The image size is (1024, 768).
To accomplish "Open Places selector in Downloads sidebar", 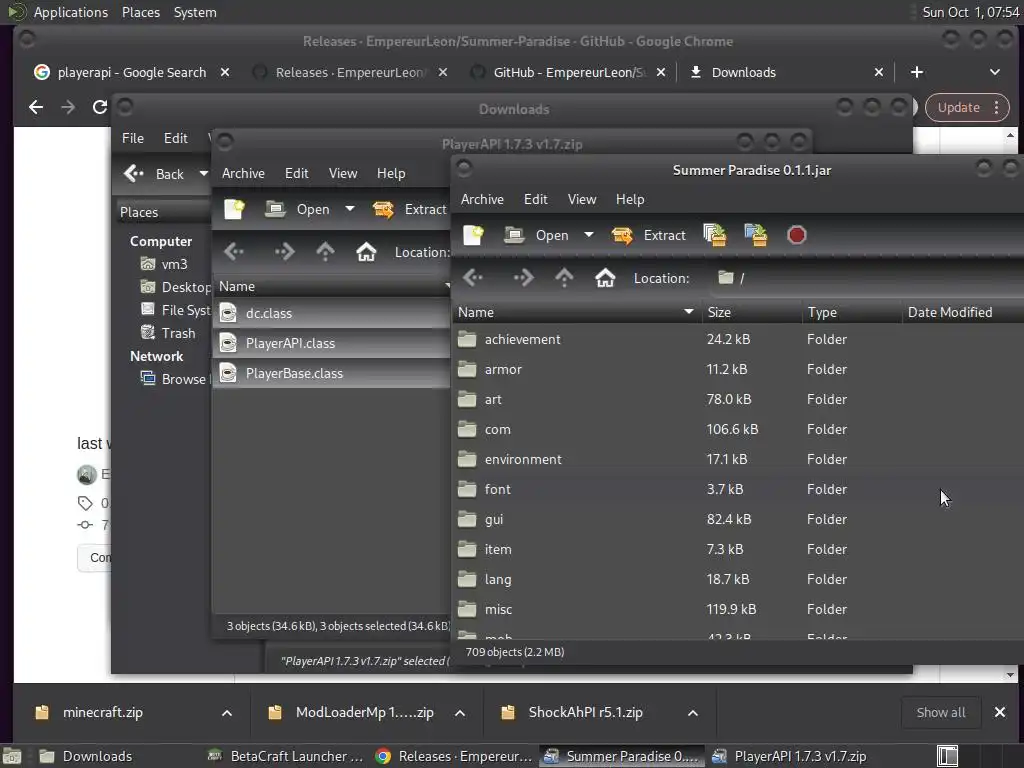I will [163, 212].
